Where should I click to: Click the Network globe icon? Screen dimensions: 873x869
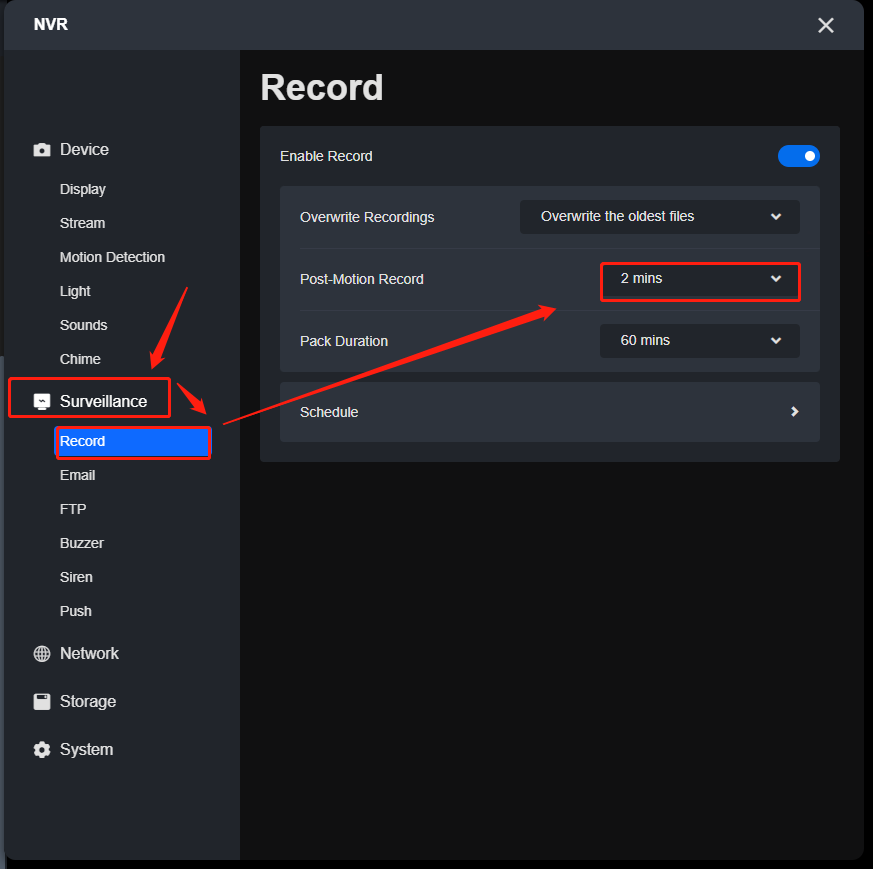click(41, 653)
